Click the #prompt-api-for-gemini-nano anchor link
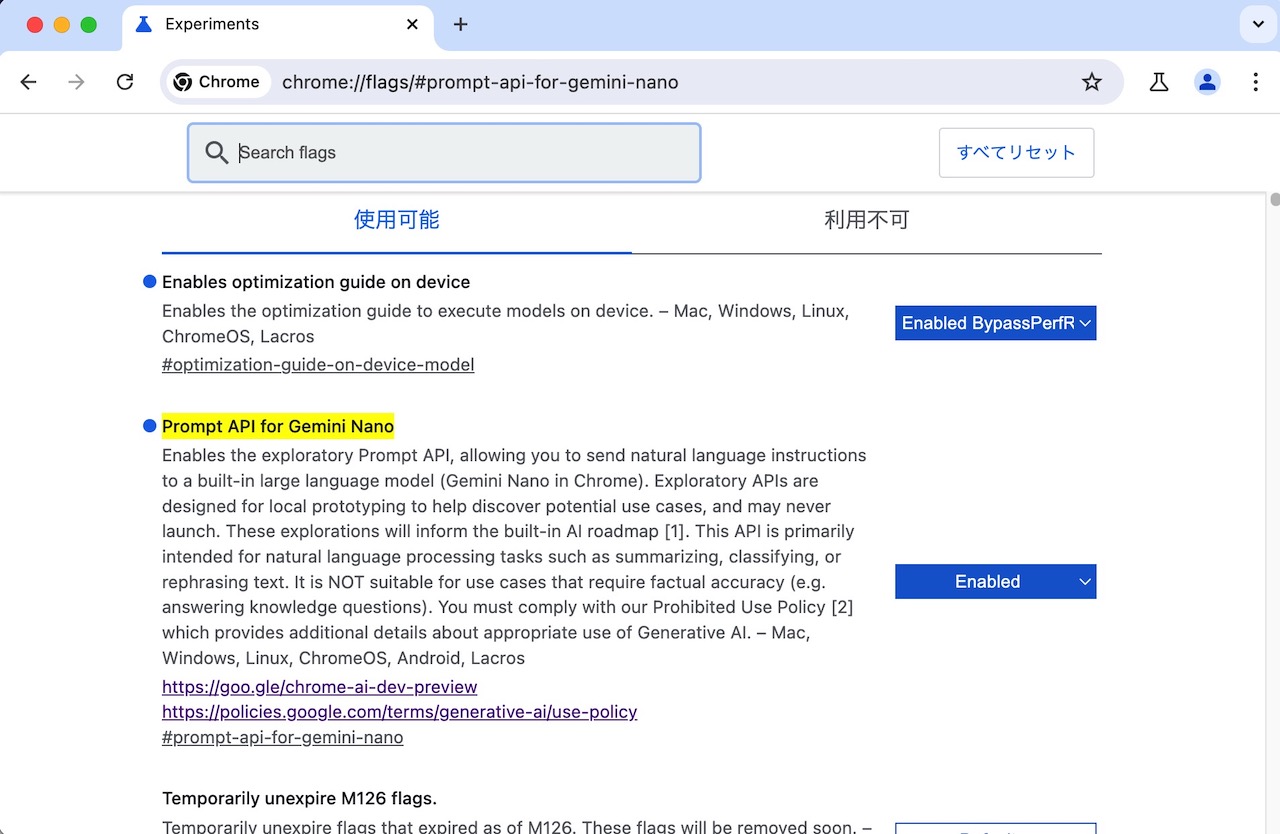 (x=283, y=738)
